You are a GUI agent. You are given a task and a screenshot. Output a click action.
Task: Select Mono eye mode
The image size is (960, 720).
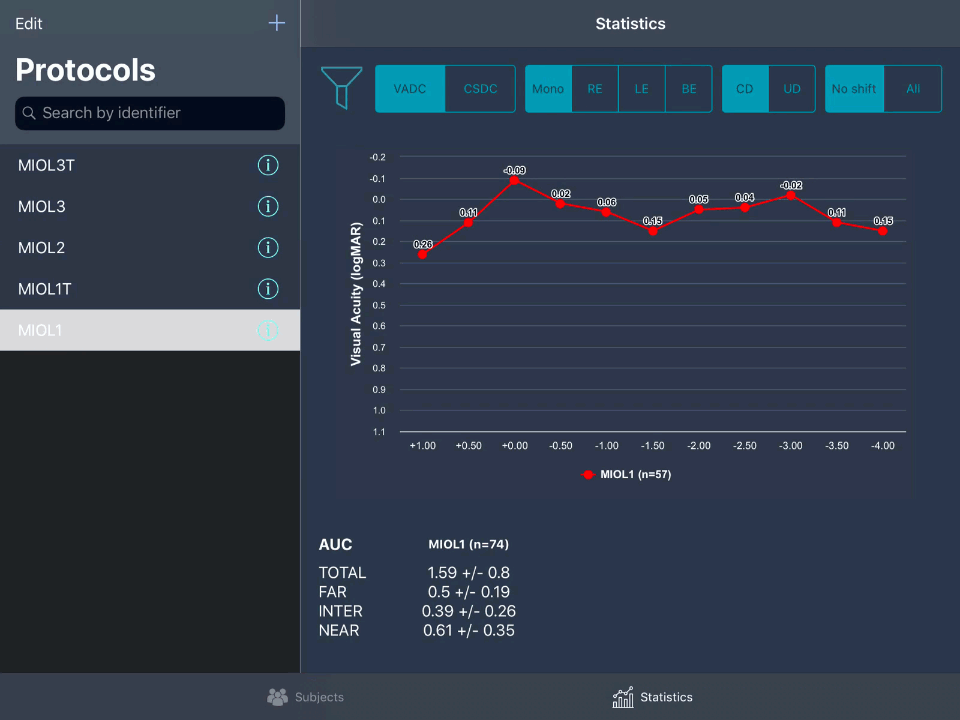[548, 89]
